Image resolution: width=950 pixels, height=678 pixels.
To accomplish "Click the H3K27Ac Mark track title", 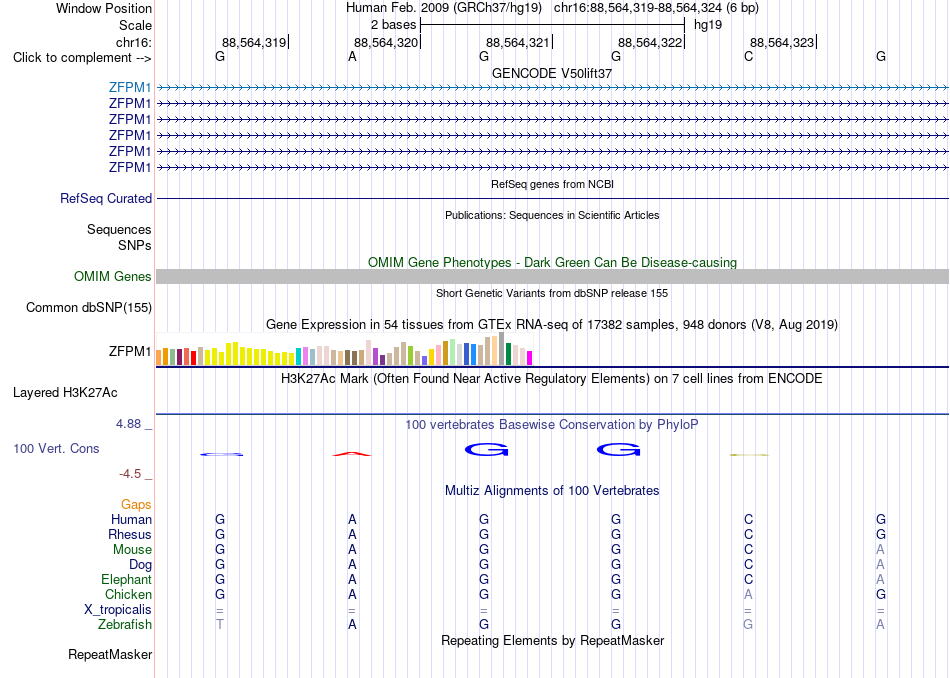I will tap(552, 379).
